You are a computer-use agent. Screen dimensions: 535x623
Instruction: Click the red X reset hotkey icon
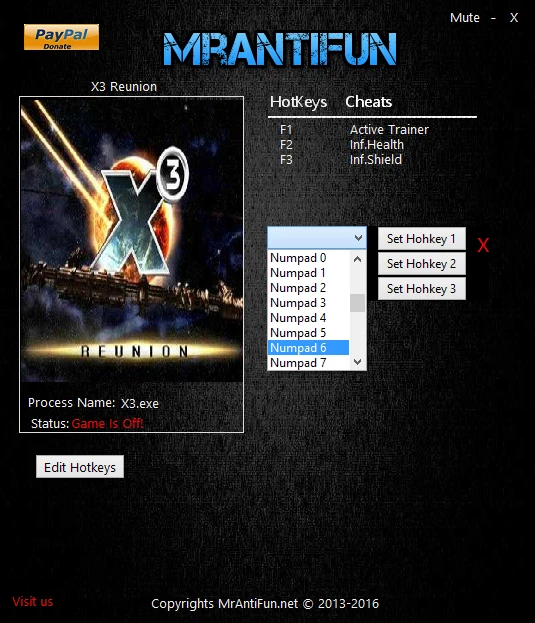[483, 245]
